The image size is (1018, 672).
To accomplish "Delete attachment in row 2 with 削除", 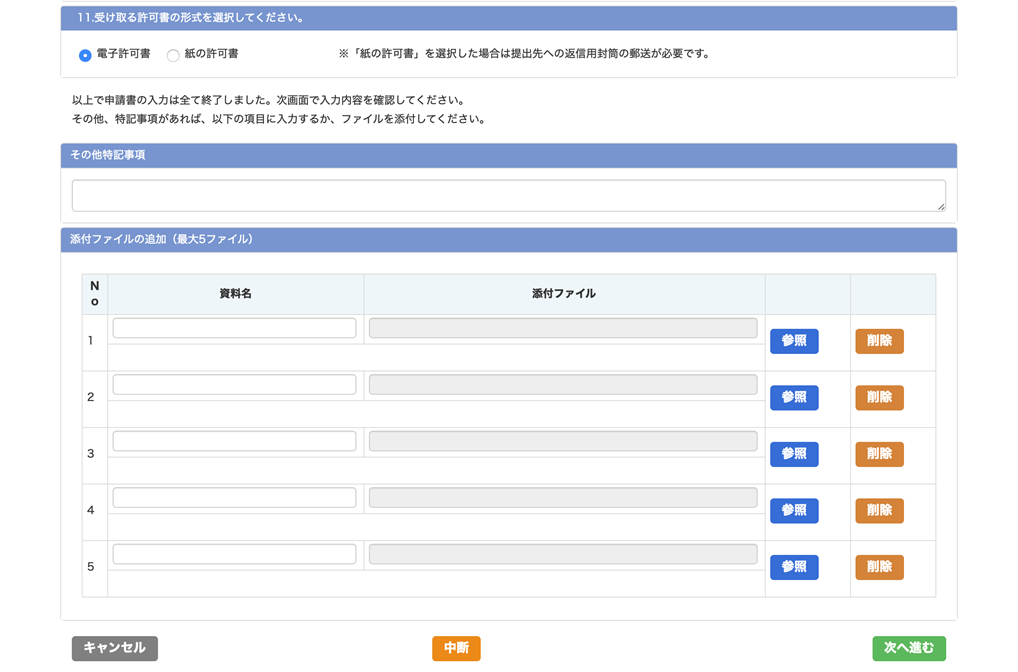I will (879, 397).
